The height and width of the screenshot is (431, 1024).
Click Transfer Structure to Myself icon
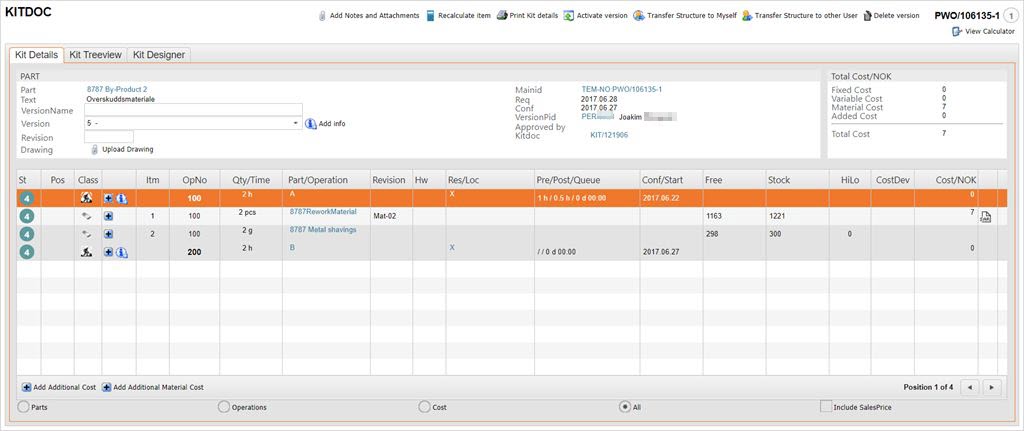639,16
